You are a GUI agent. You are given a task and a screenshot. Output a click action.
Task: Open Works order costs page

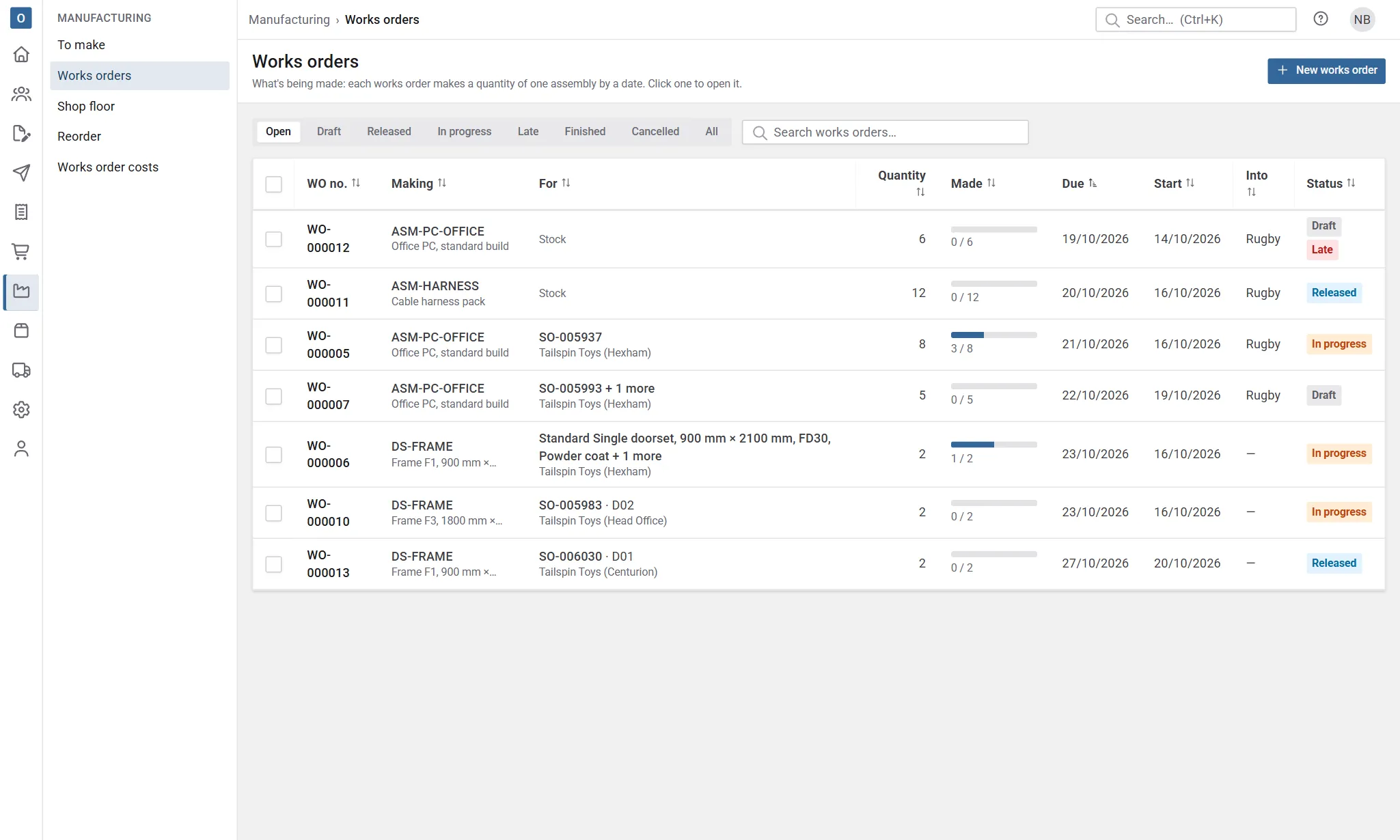tap(139, 167)
